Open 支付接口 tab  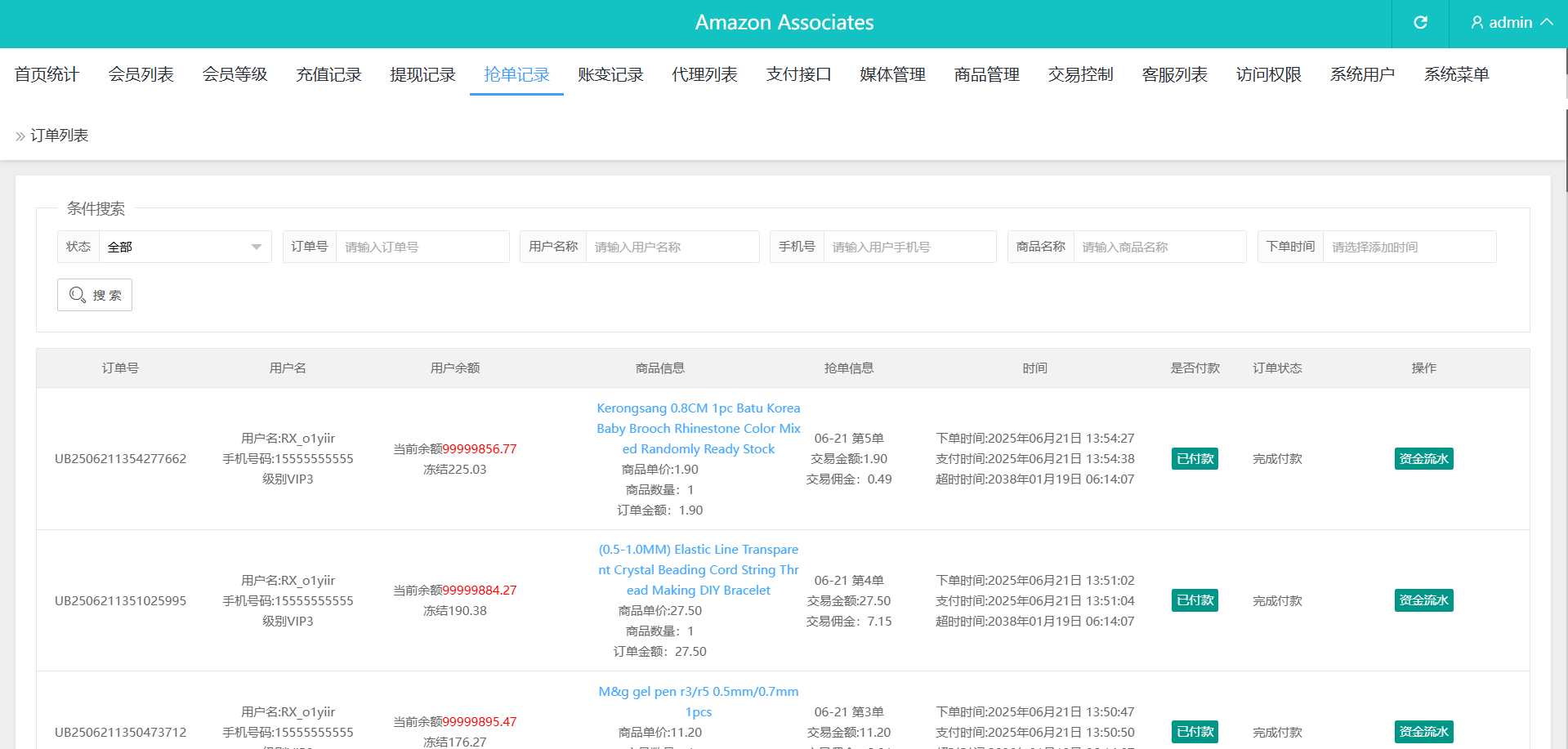(798, 74)
